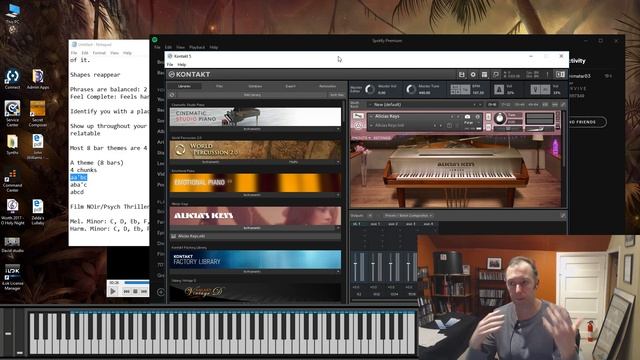Image resolution: width=640 pixels, height=360 pixels.
Task: Click the instrument wrench edit icon
Action: [x=358, y=116]
